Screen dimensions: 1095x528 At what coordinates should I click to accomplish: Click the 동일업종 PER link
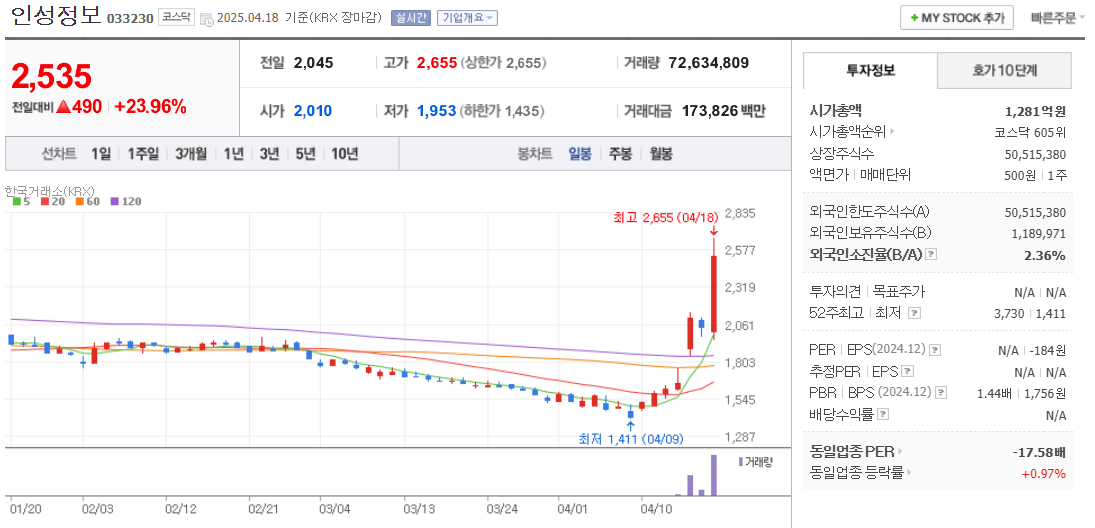[x=852, y=451]
